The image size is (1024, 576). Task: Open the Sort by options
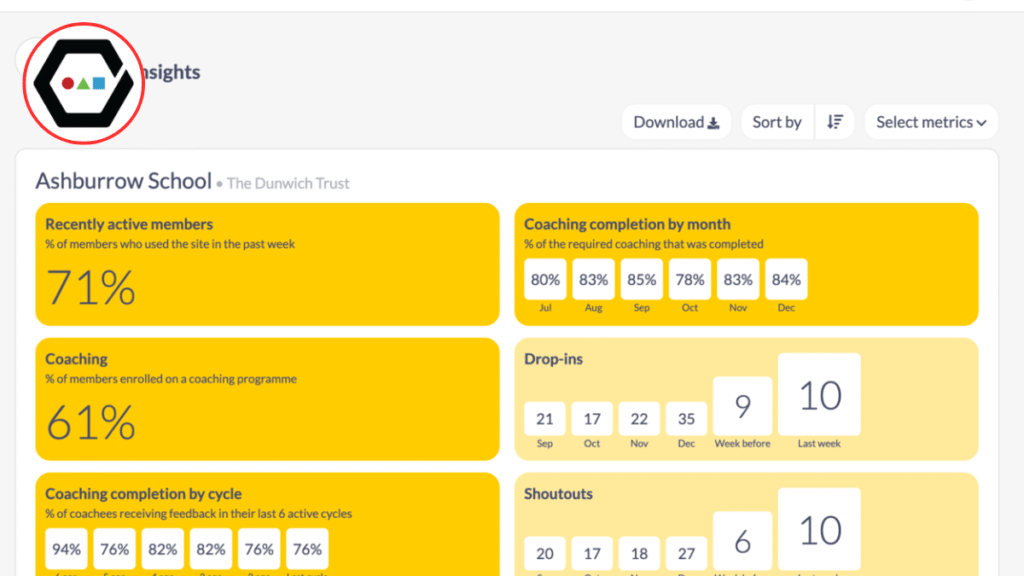tap(777, 122)
